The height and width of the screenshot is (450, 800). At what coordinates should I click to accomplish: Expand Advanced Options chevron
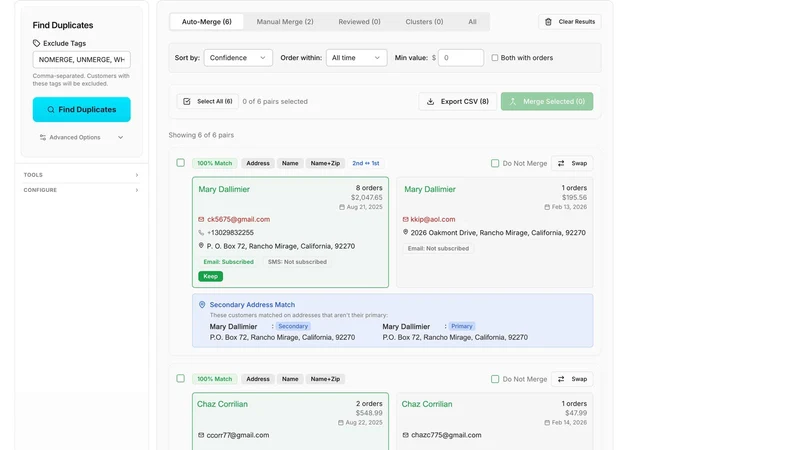(120, 137)
